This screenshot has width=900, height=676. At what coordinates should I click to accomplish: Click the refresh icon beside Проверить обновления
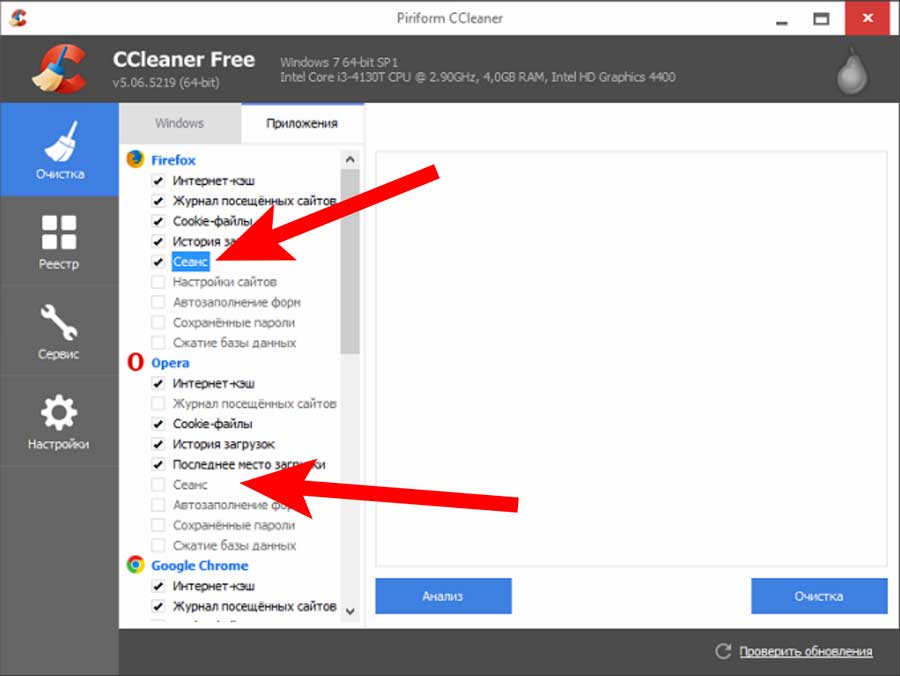[x=723, y=651]
